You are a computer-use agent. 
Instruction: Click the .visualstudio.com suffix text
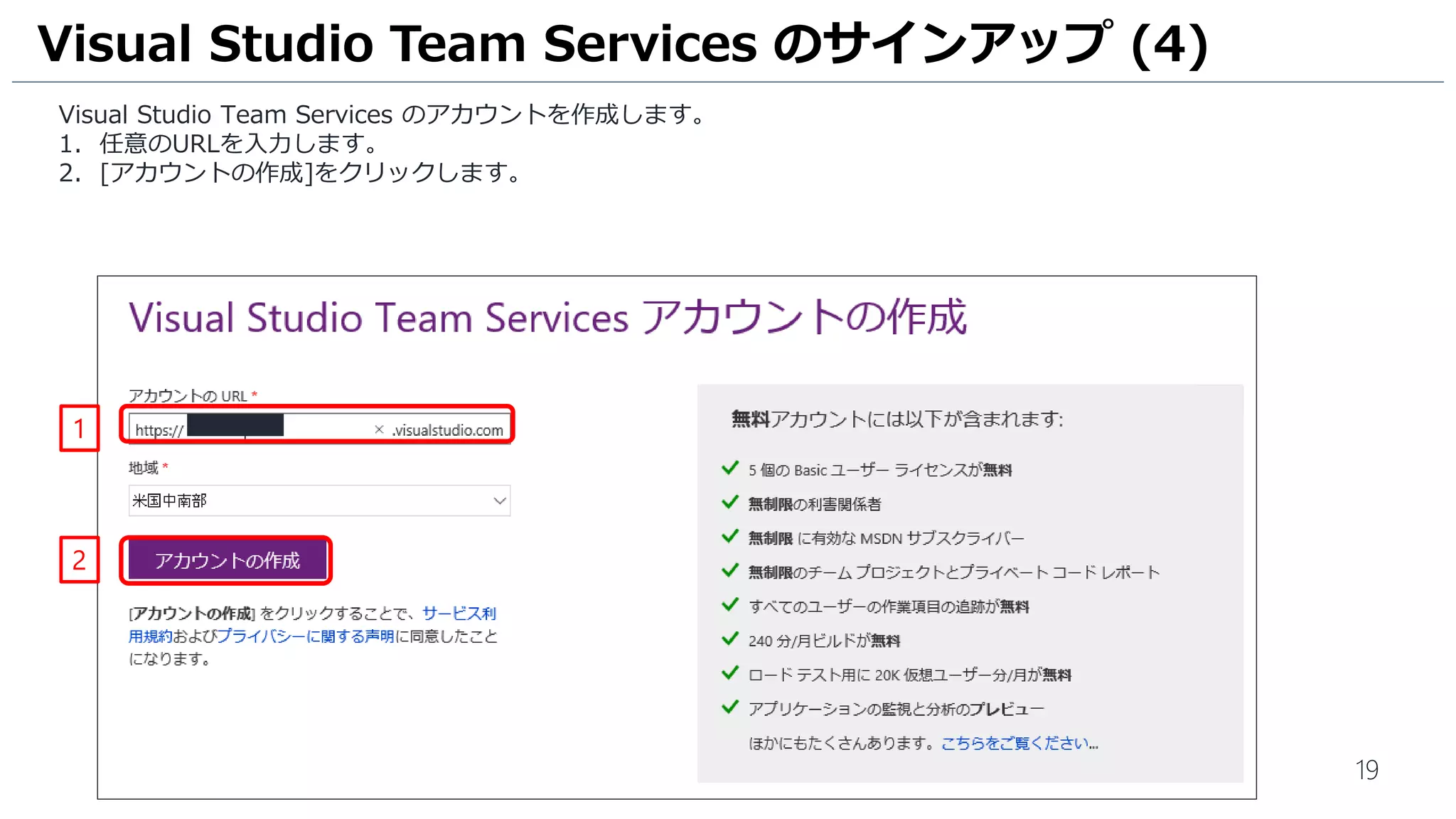click(448, 430)
